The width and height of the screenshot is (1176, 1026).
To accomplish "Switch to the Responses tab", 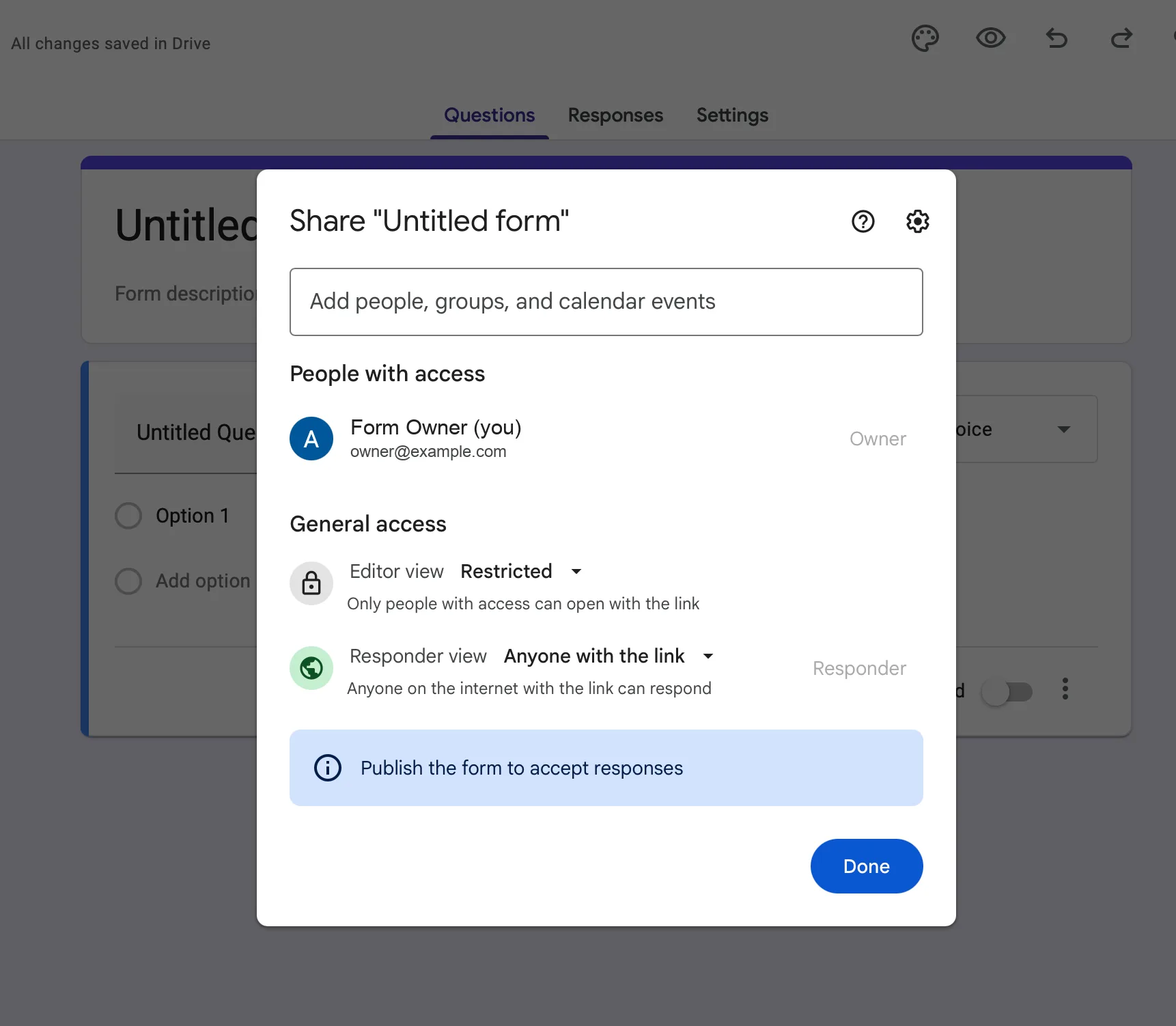I will click(615, 115).
